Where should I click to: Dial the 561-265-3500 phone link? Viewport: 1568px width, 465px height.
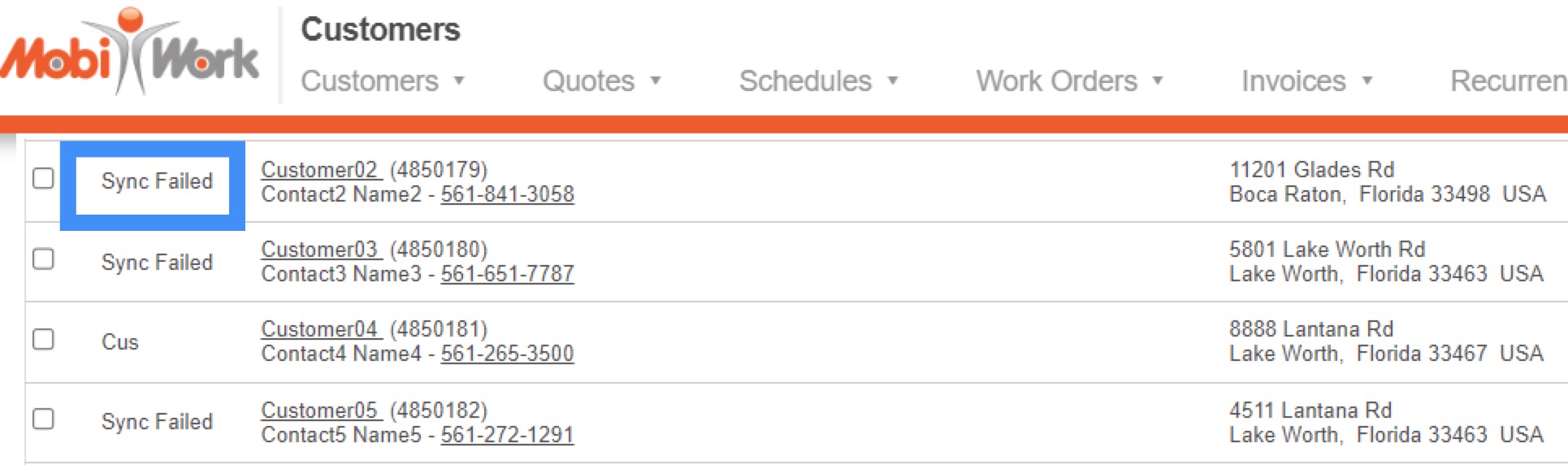tap(507, 354)
